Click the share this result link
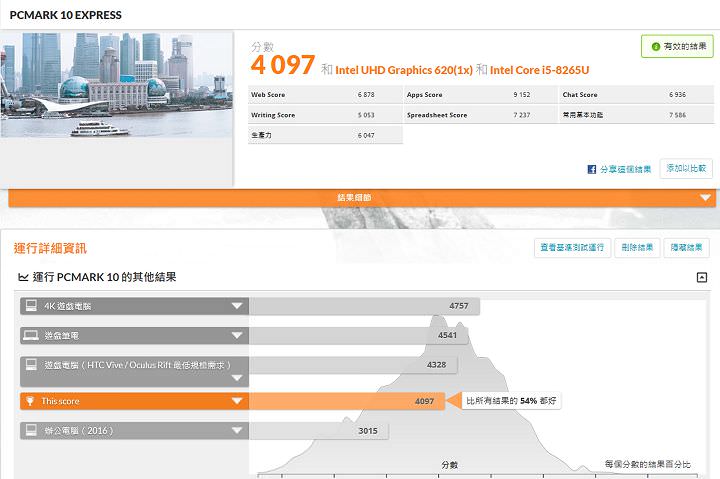720x479 pixels. tap(625, 169)
